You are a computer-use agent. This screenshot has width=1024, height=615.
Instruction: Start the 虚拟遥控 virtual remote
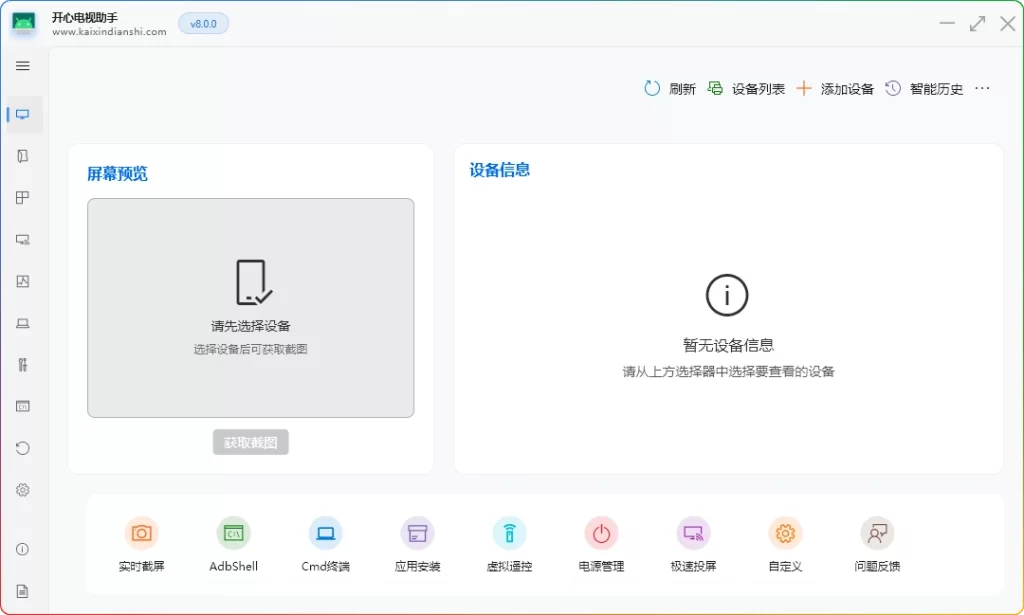click(509, 534)
